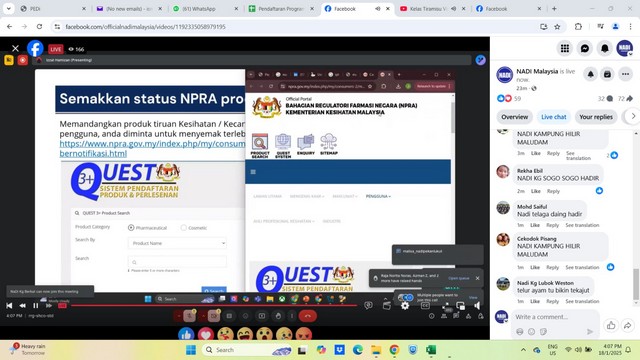Screen dimensions: 640x360
Task: Skip to the video start with previous button
Action: tap(9, 305)
